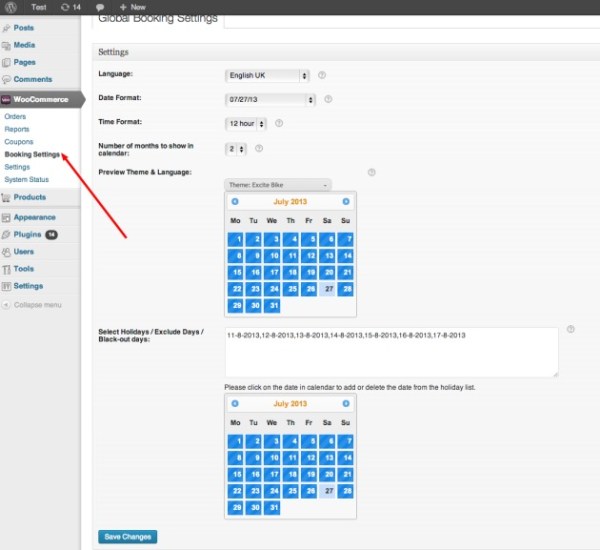
Task: Collapse the sidebar menu
Action: click(x=37, y=305)
